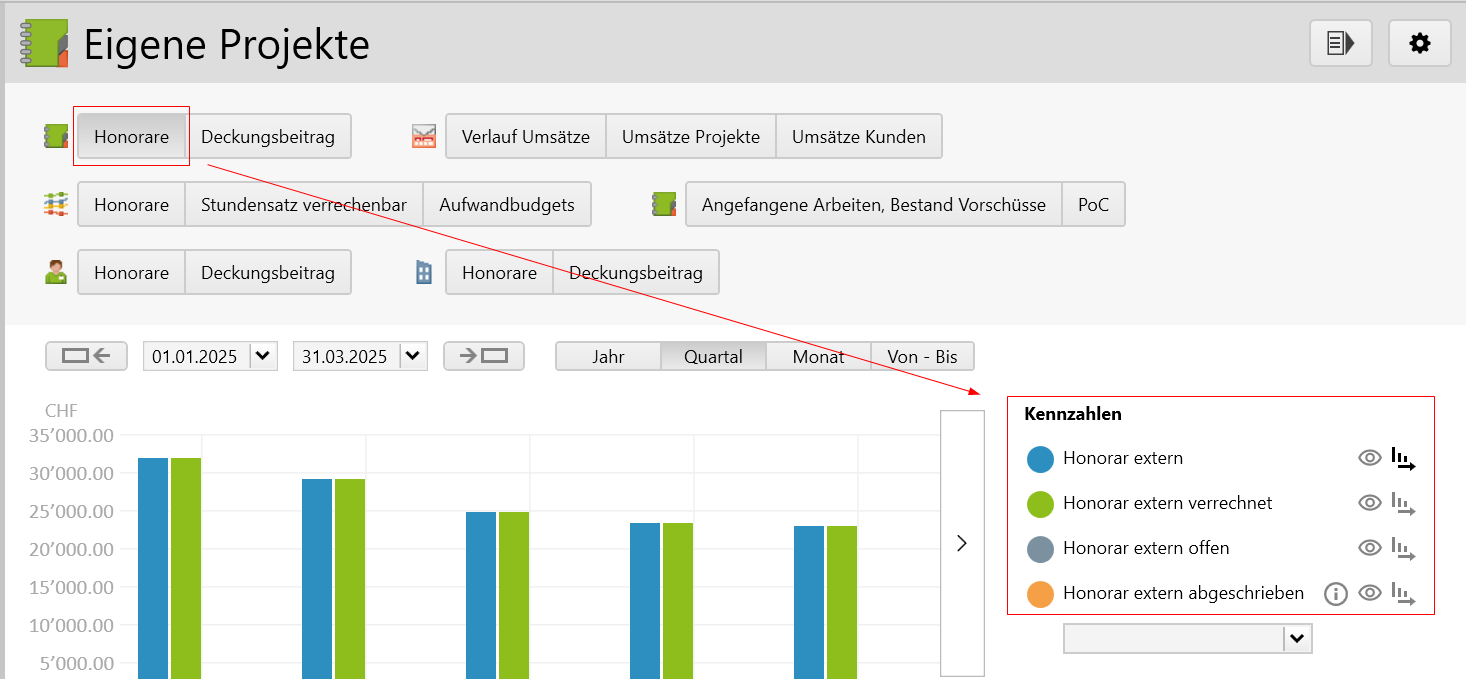
Task: Open Stundensatz verrechenbar report
Action: [304, 205]
